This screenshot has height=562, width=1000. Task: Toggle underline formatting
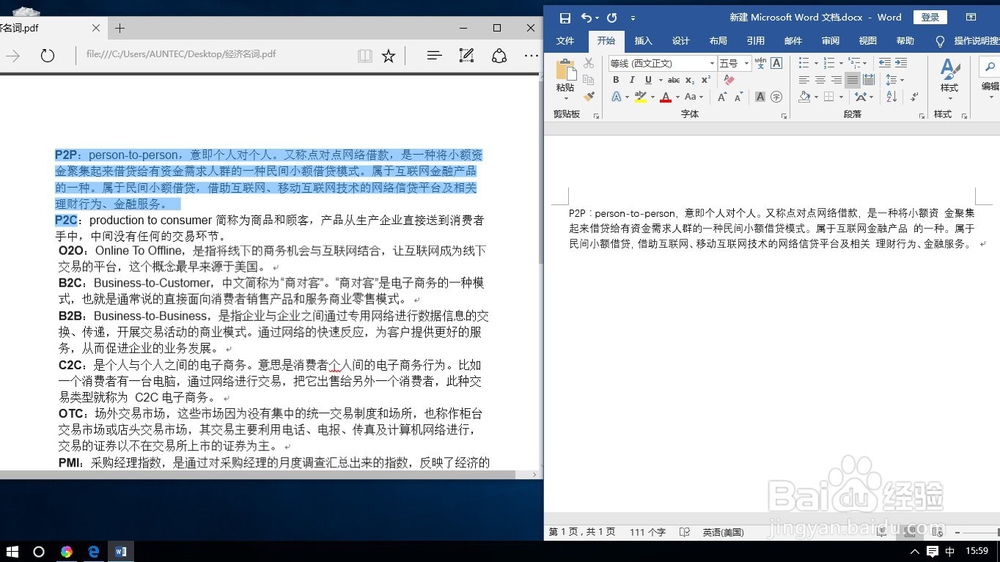click(648, 80)
